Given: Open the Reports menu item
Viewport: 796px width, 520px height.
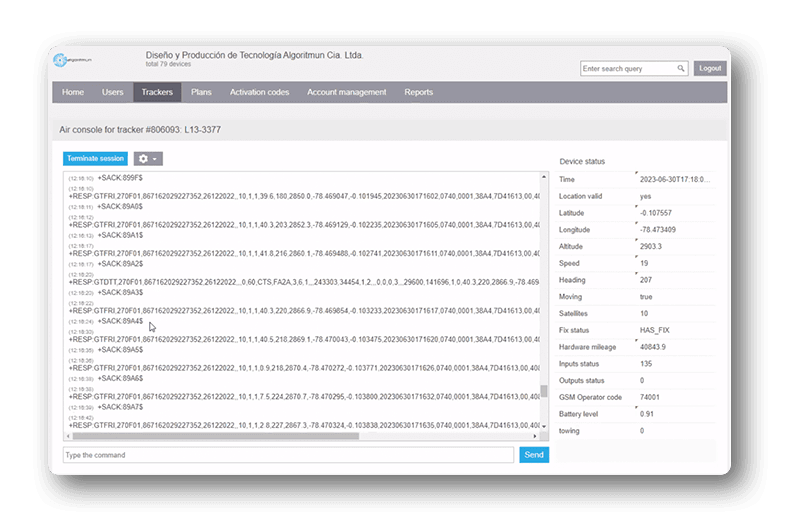Looking at the screenshot, I should 418,92.
